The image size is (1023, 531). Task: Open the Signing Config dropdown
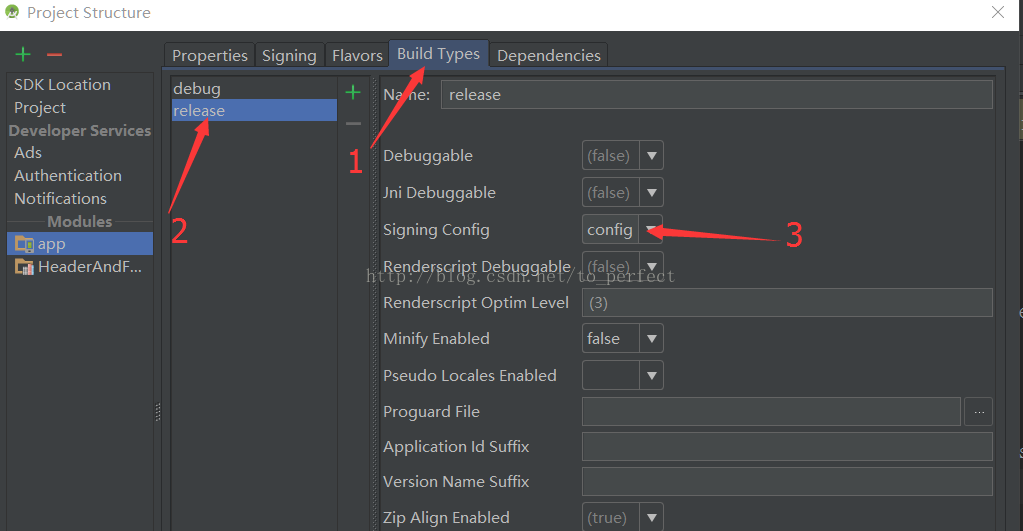pos(651,229)
